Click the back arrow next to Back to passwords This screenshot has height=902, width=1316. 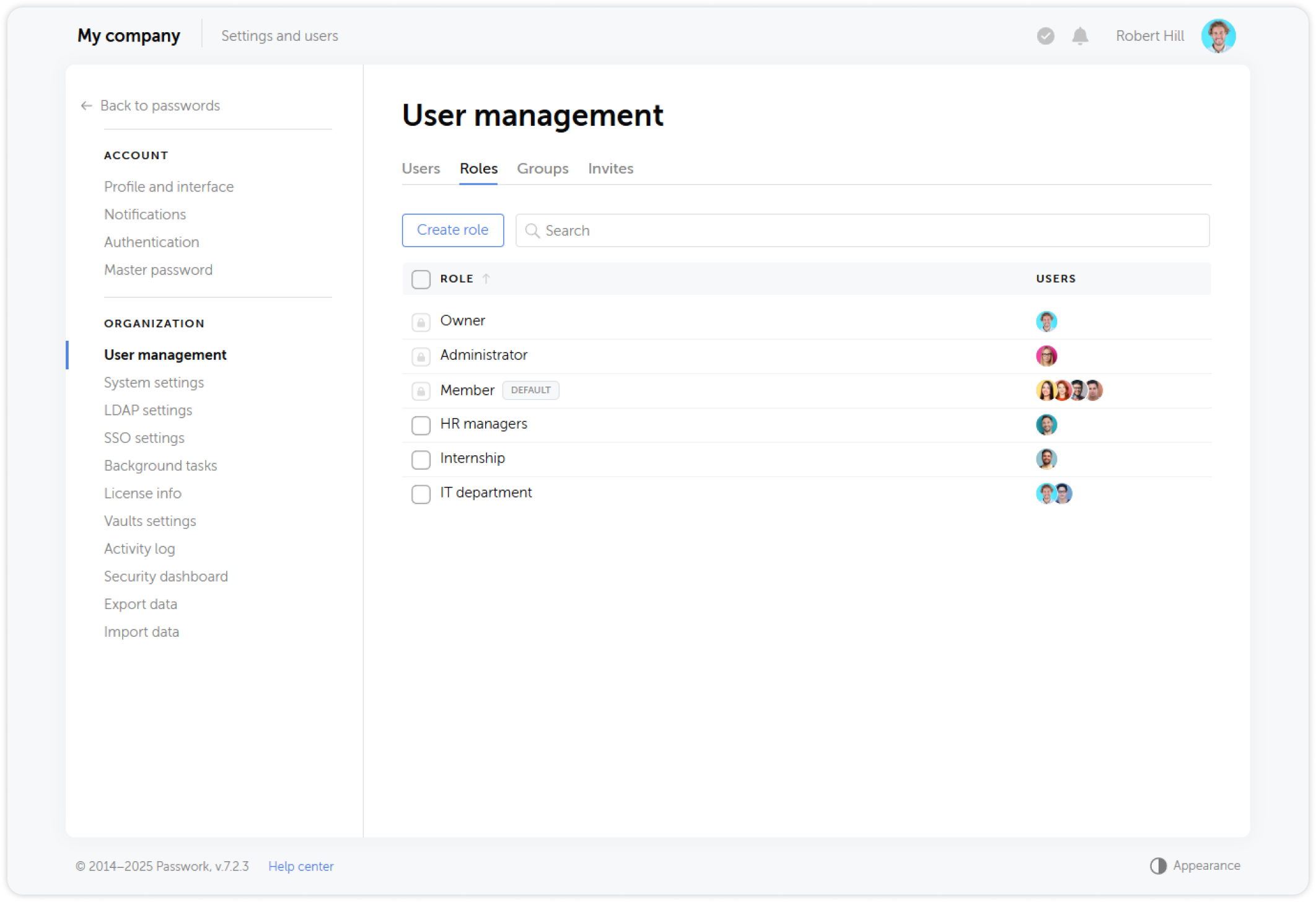click(86, 105)
